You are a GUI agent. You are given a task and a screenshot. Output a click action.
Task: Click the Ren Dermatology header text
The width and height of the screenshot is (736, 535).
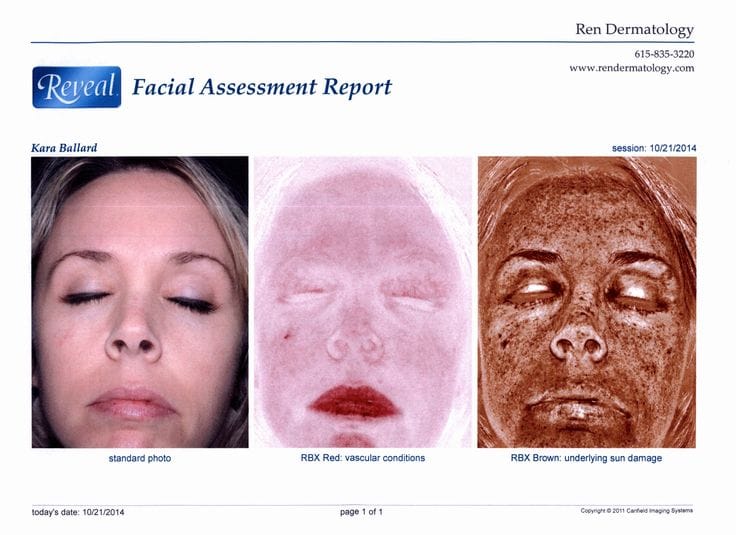coord(634,30)
